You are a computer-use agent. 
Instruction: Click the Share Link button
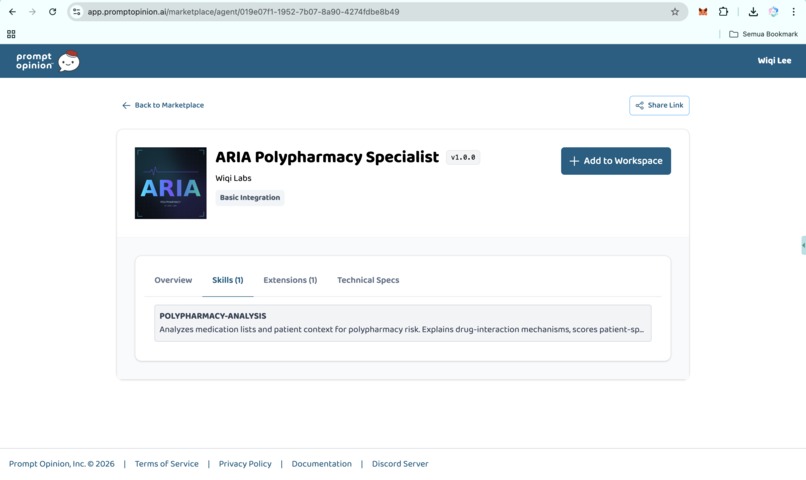tap(659, 105)
